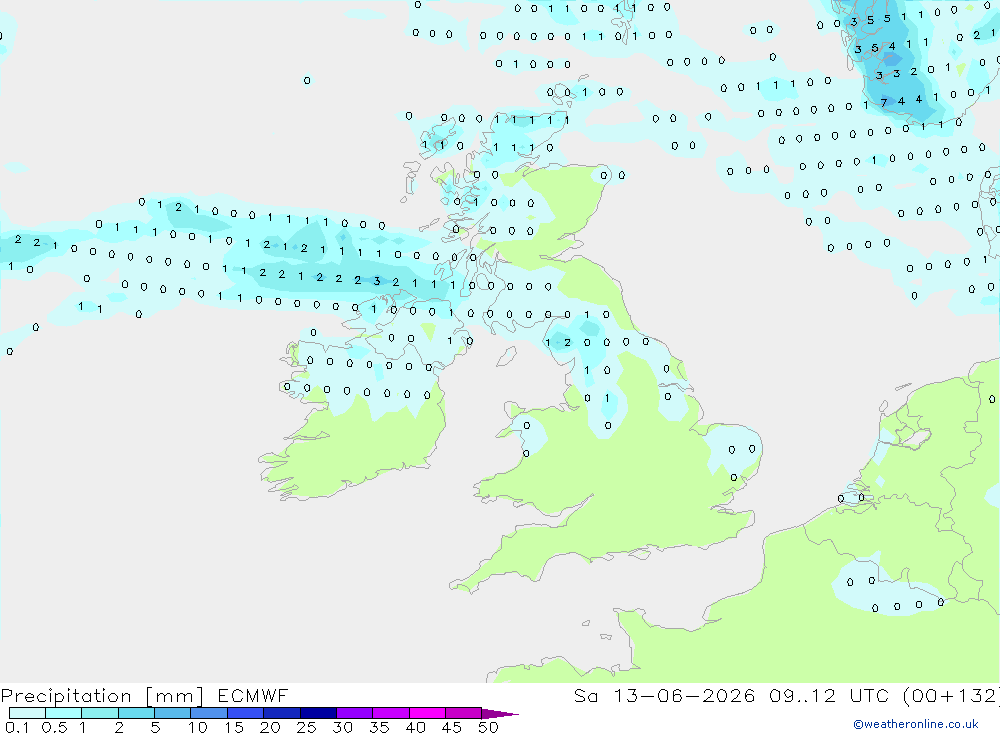Click the "0.1" legend scale label

tap(17, 727)
